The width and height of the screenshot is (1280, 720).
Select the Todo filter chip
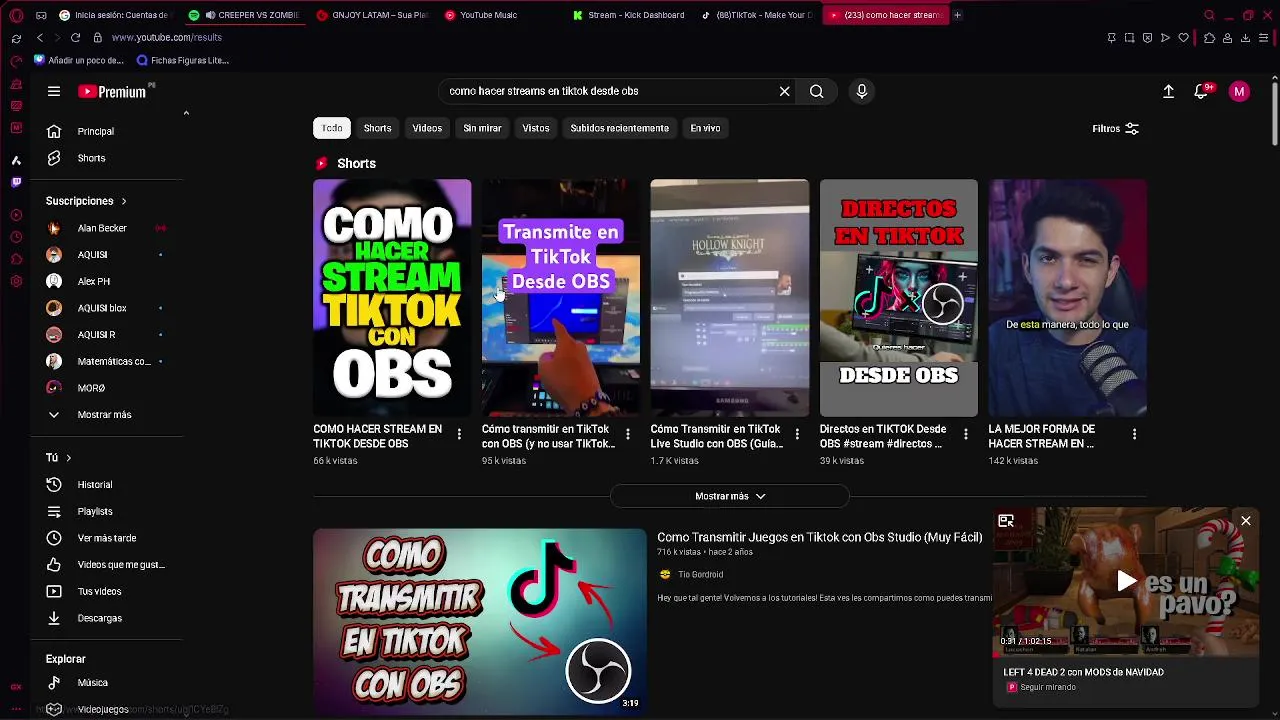pos(332,128)
